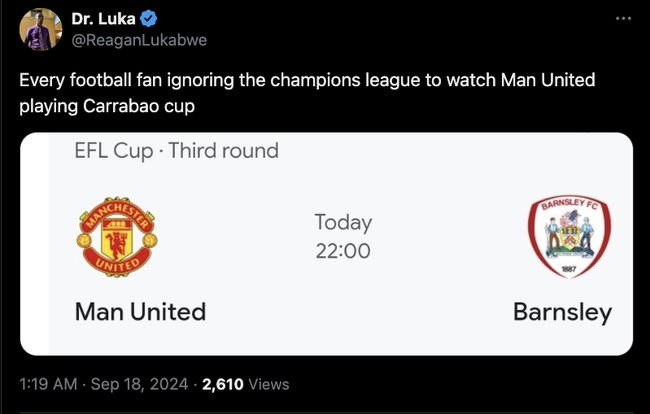Image resolution: width=650 pixels, height=414 pixels.
Task: Click the Manchester United crest
Action: pos(116,237)
